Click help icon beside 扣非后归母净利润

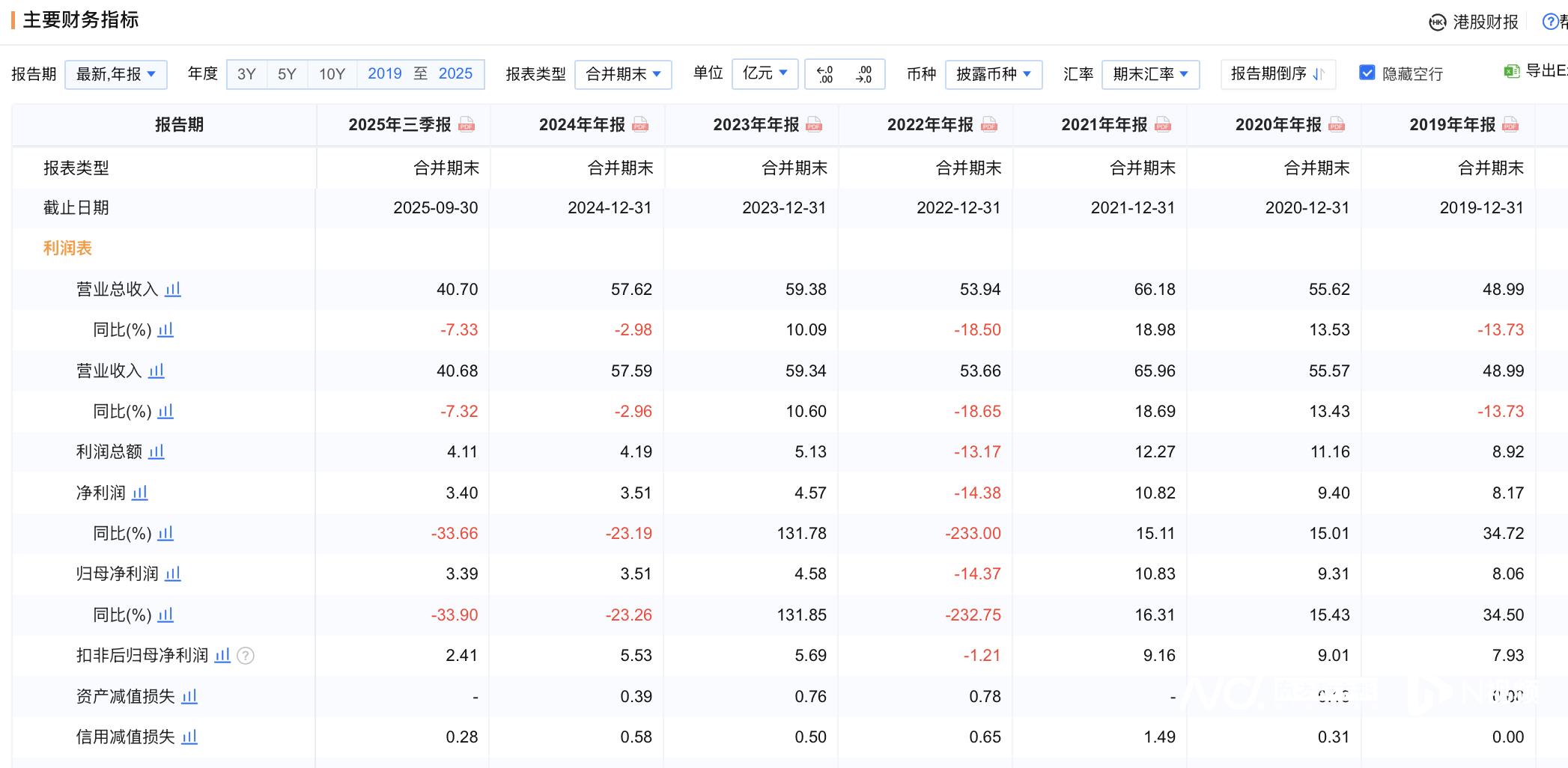pos(246,656)
